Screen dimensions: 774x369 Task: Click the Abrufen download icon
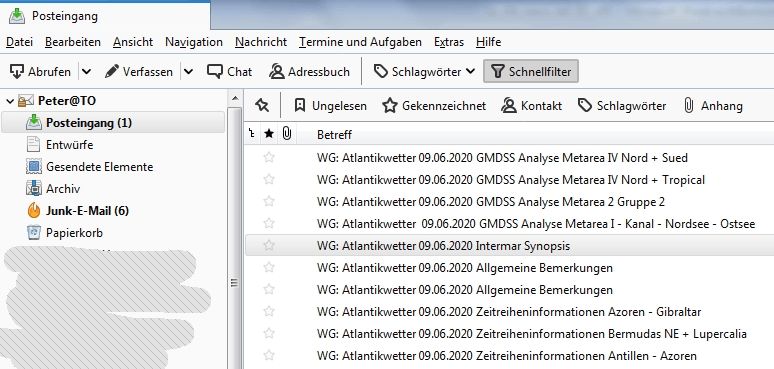[x=17, y=72]
